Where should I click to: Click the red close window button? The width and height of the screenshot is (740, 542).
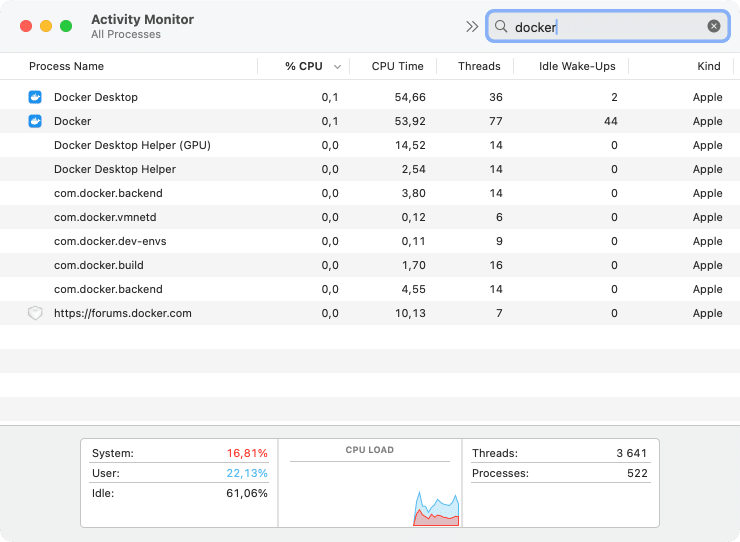[x=26, y=26]
